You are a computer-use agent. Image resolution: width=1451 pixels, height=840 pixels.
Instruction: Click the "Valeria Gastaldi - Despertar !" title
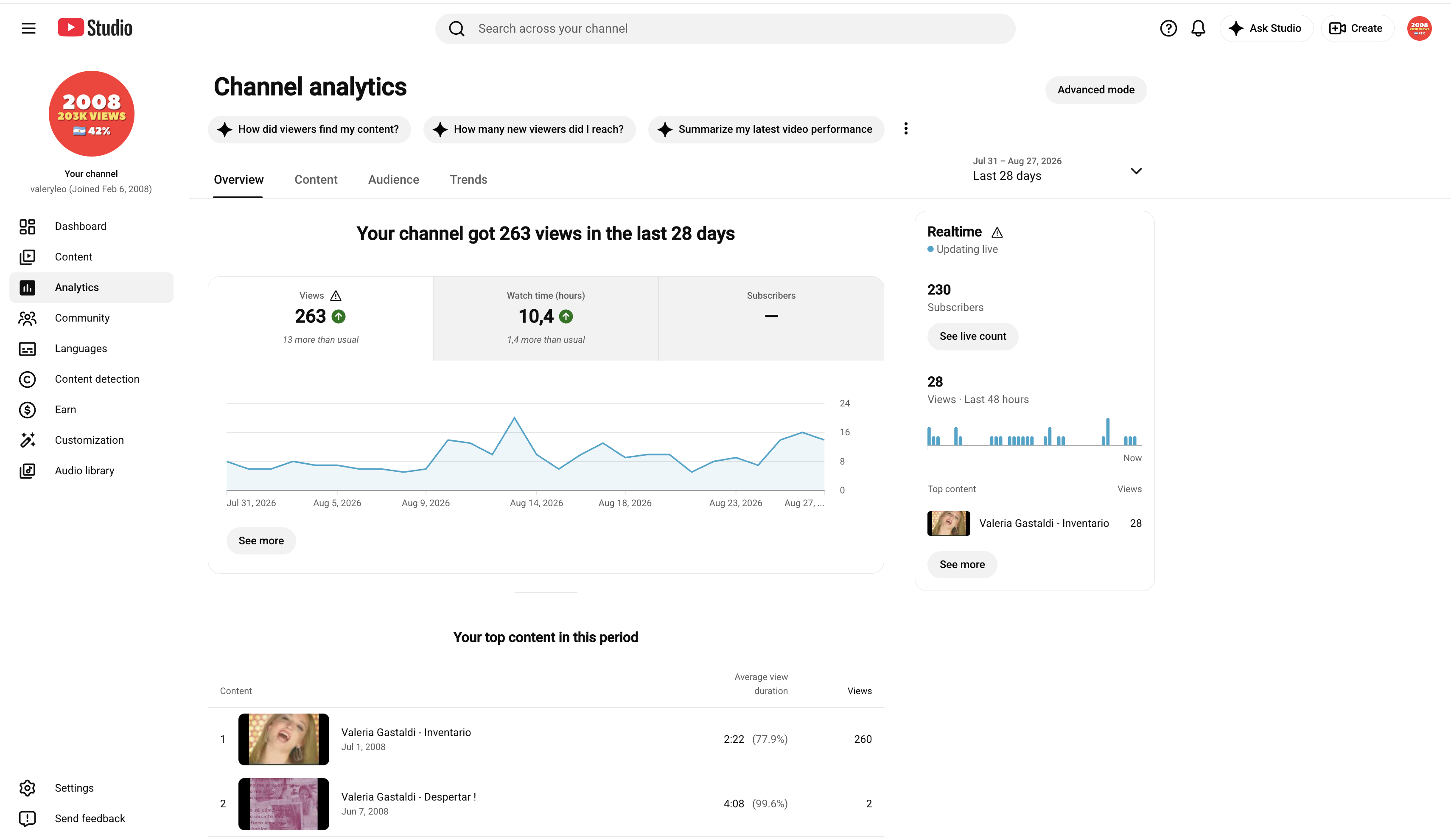(408, 797)
